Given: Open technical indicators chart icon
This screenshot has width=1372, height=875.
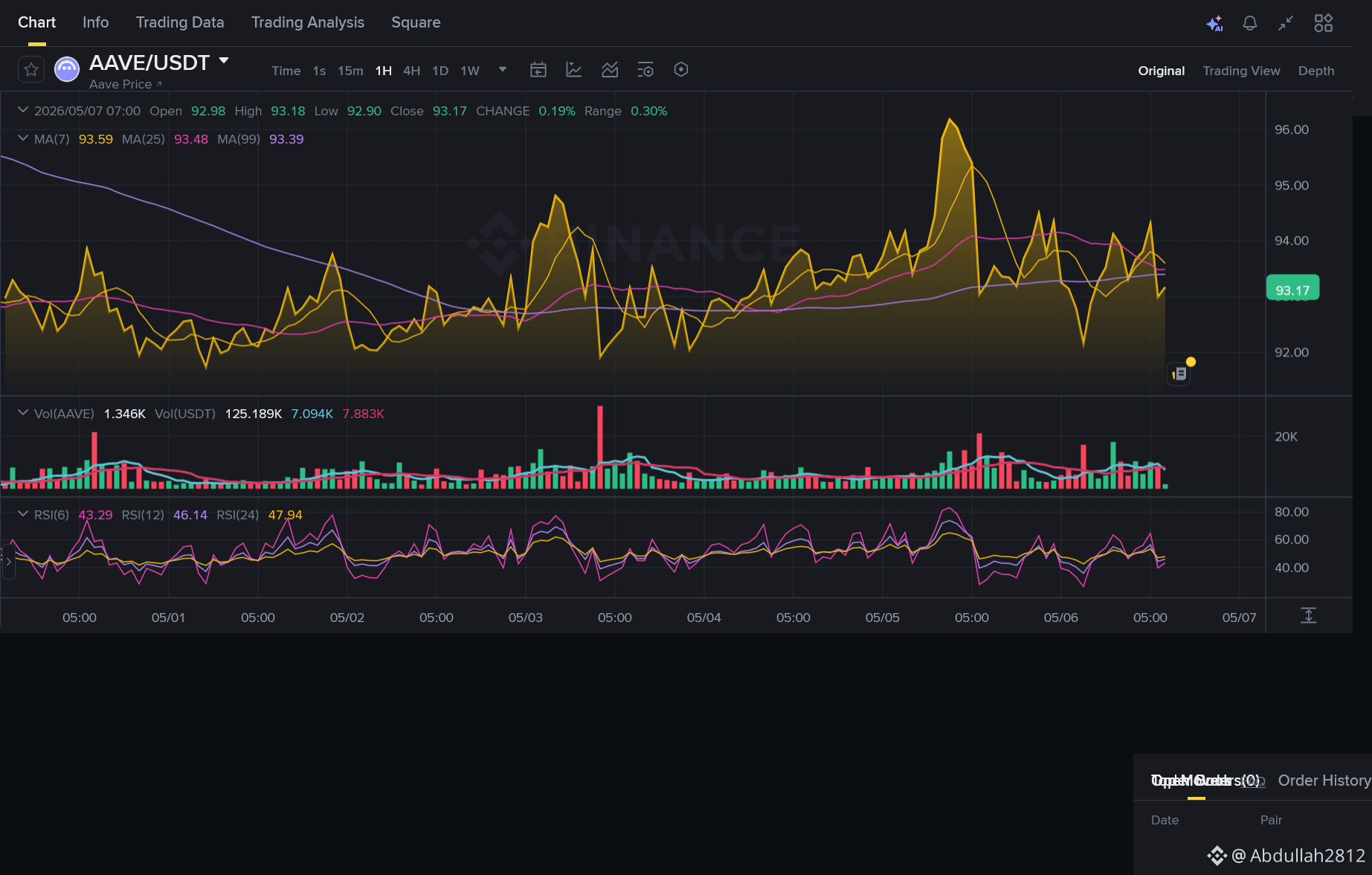Looking at the screenshot, I should tap(610, 70).
